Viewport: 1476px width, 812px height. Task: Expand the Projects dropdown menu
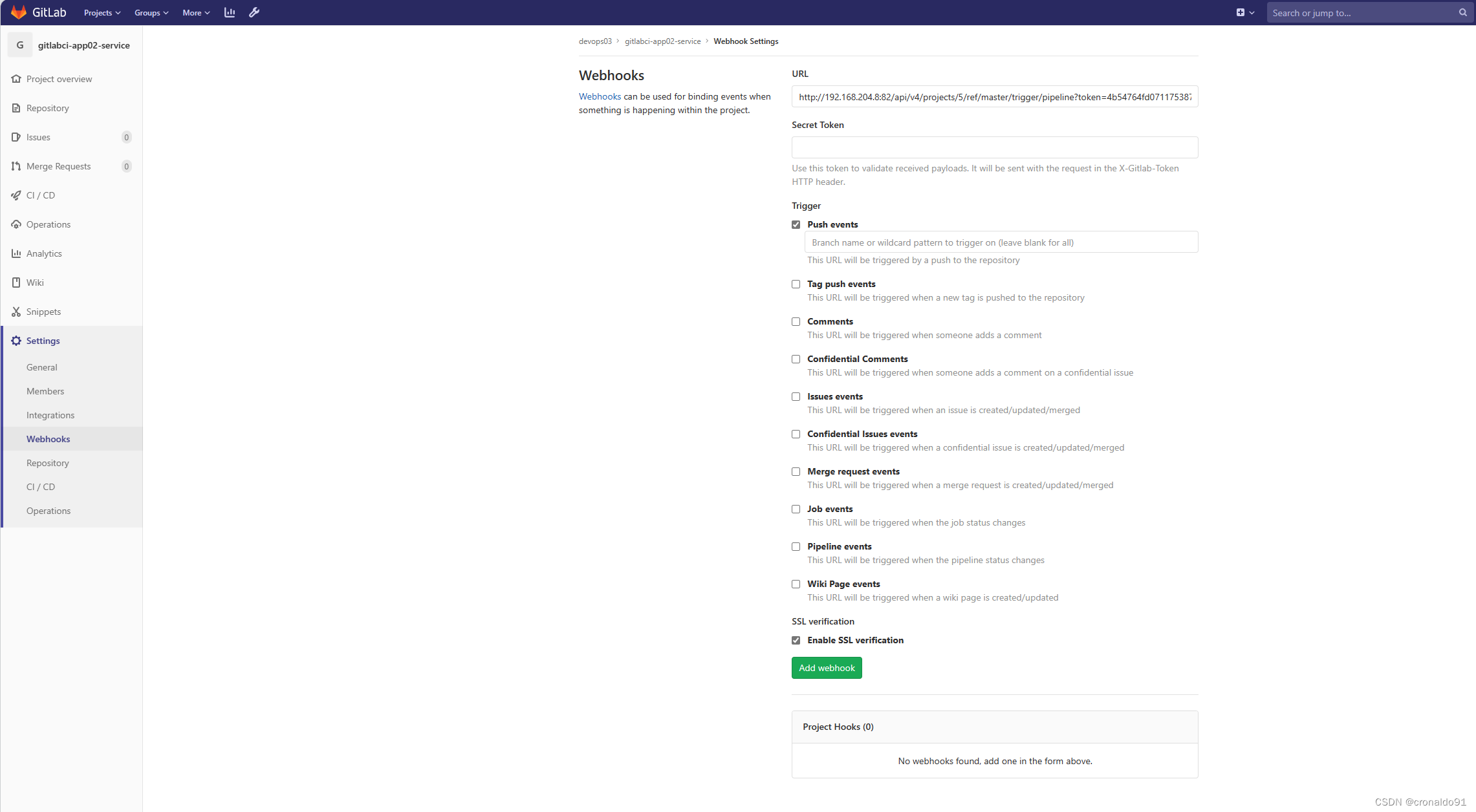point(102,12)
